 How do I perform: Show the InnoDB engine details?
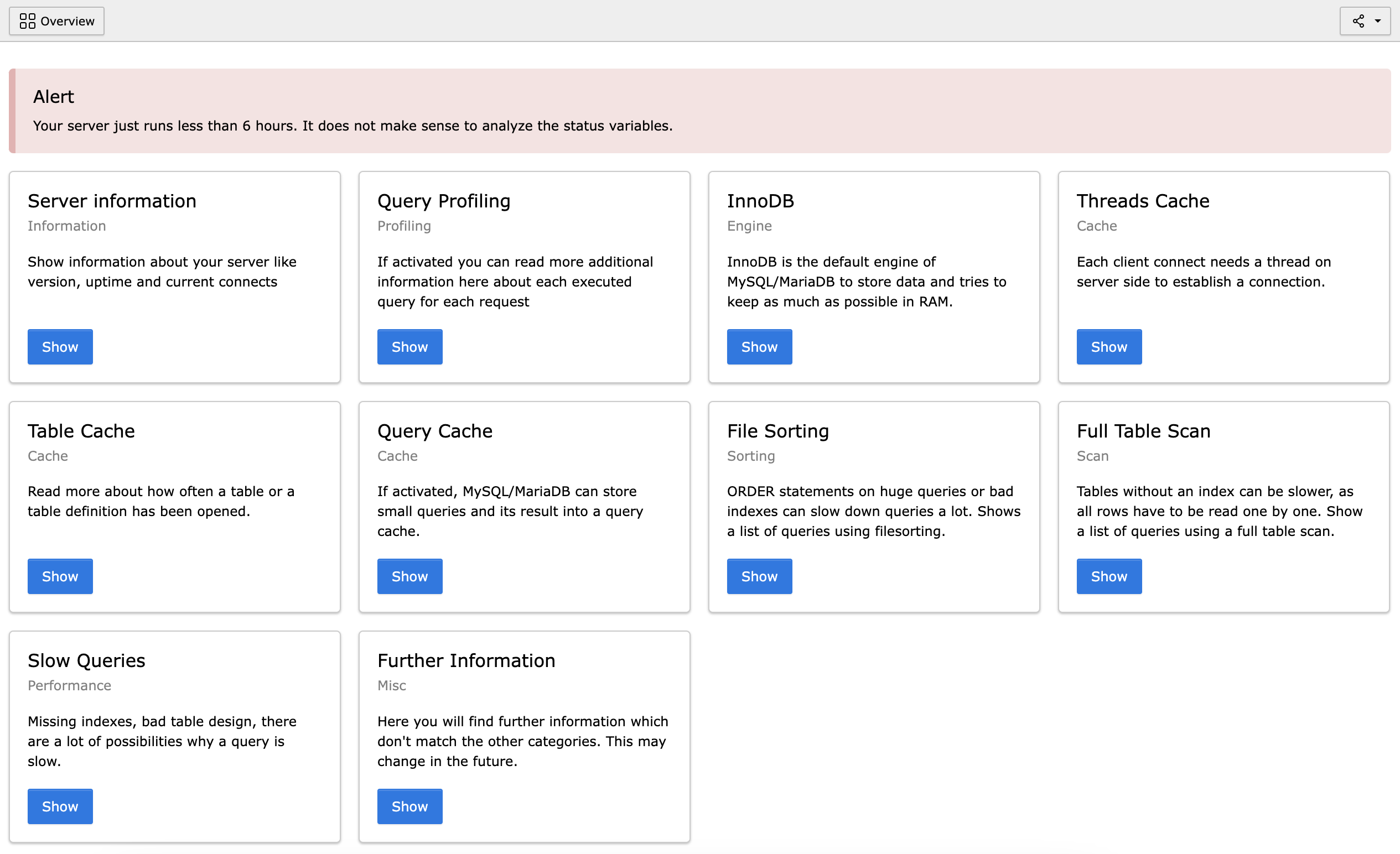(759, 346)
